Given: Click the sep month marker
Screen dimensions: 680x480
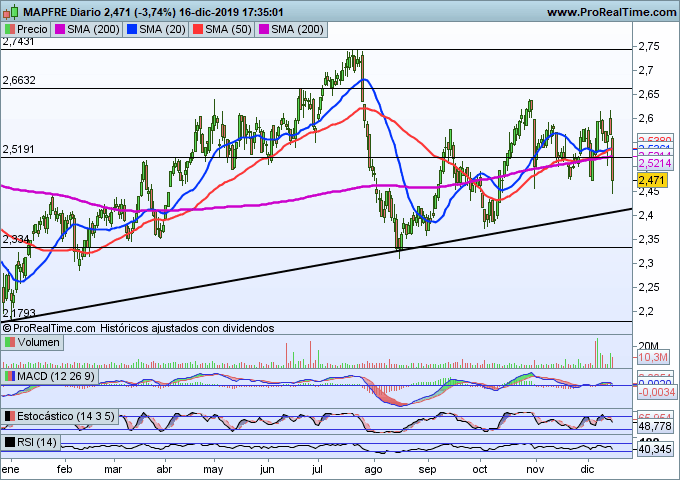Looking at the screenshot, I should pos(427,470).
